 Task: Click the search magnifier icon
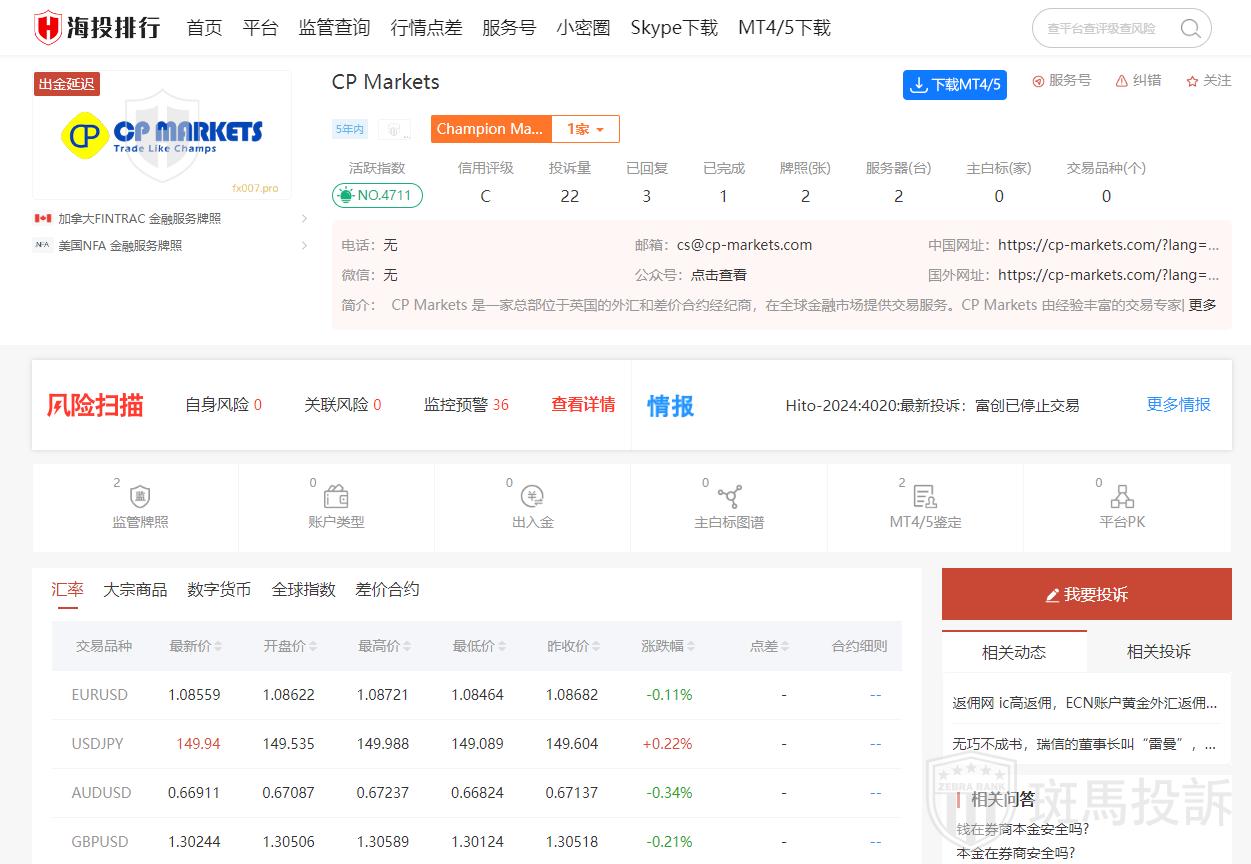[x=1190, y=29]
